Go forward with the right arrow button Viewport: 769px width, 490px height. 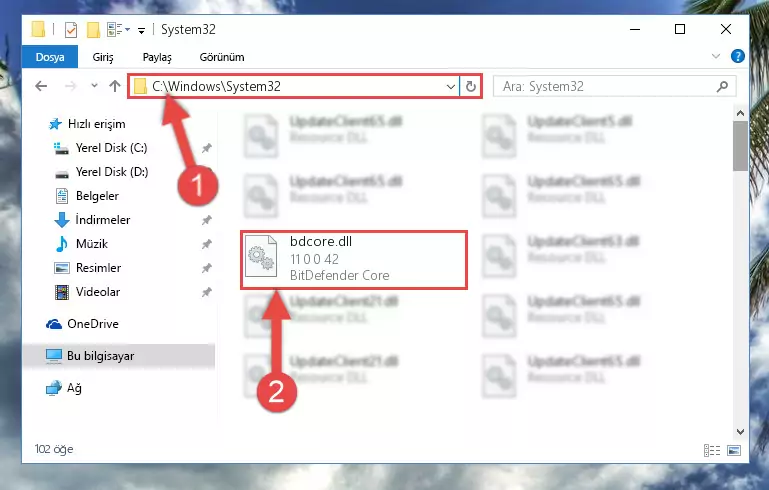tap(71, 86)
